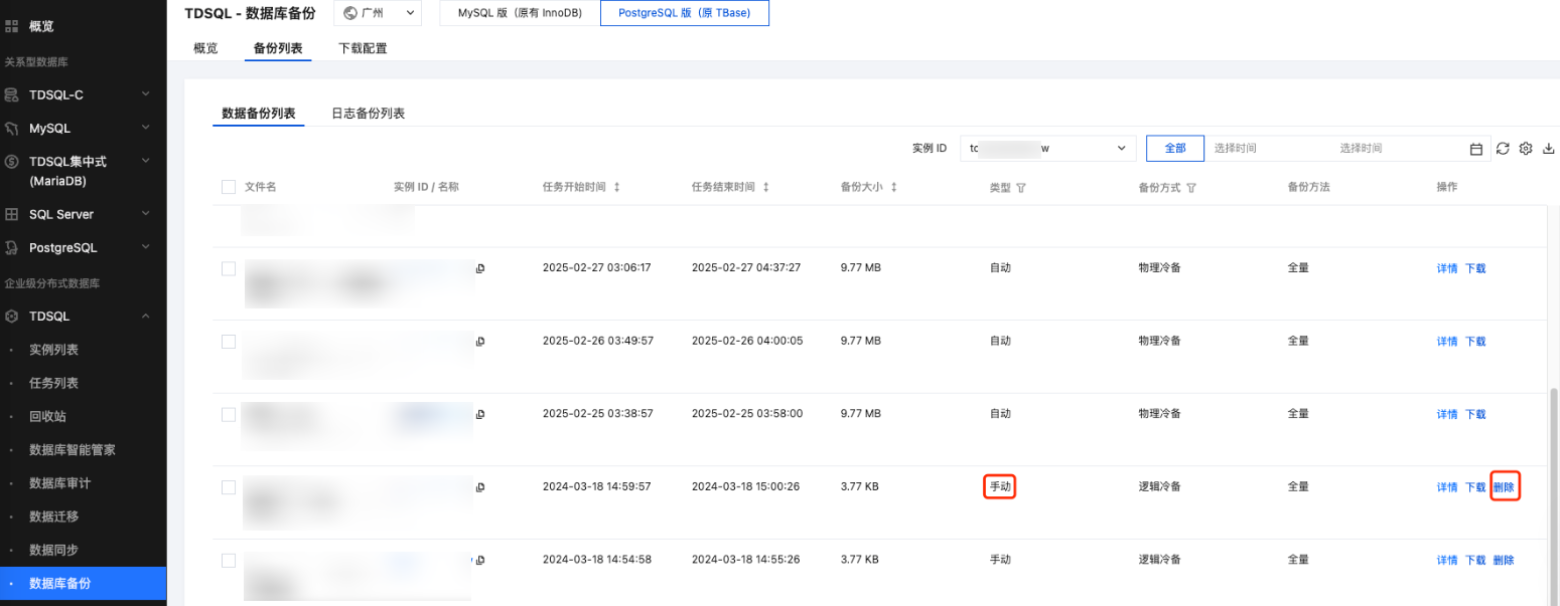Open 详情 for the 2025-02-25 backup

pyautogui.click(x=1447, y=414)
